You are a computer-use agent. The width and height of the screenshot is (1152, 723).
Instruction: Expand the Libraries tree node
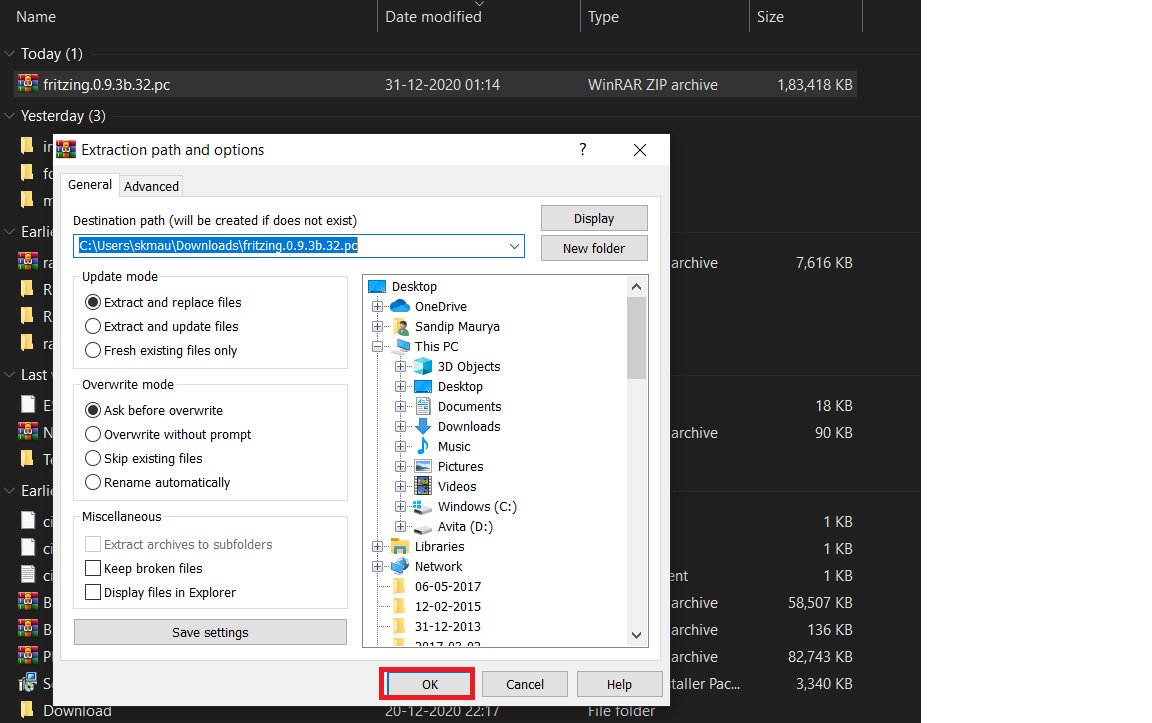coord(378,547)
